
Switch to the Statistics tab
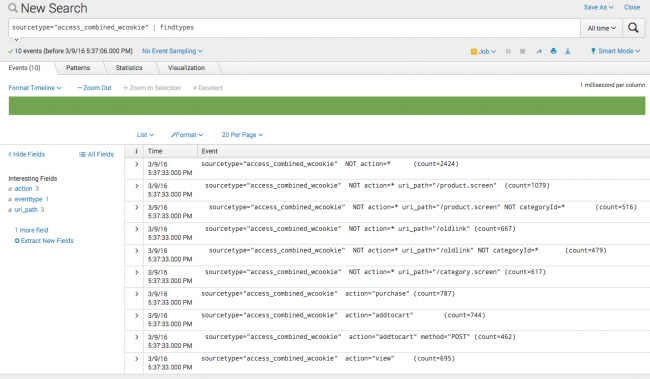(x=129, y=68)
